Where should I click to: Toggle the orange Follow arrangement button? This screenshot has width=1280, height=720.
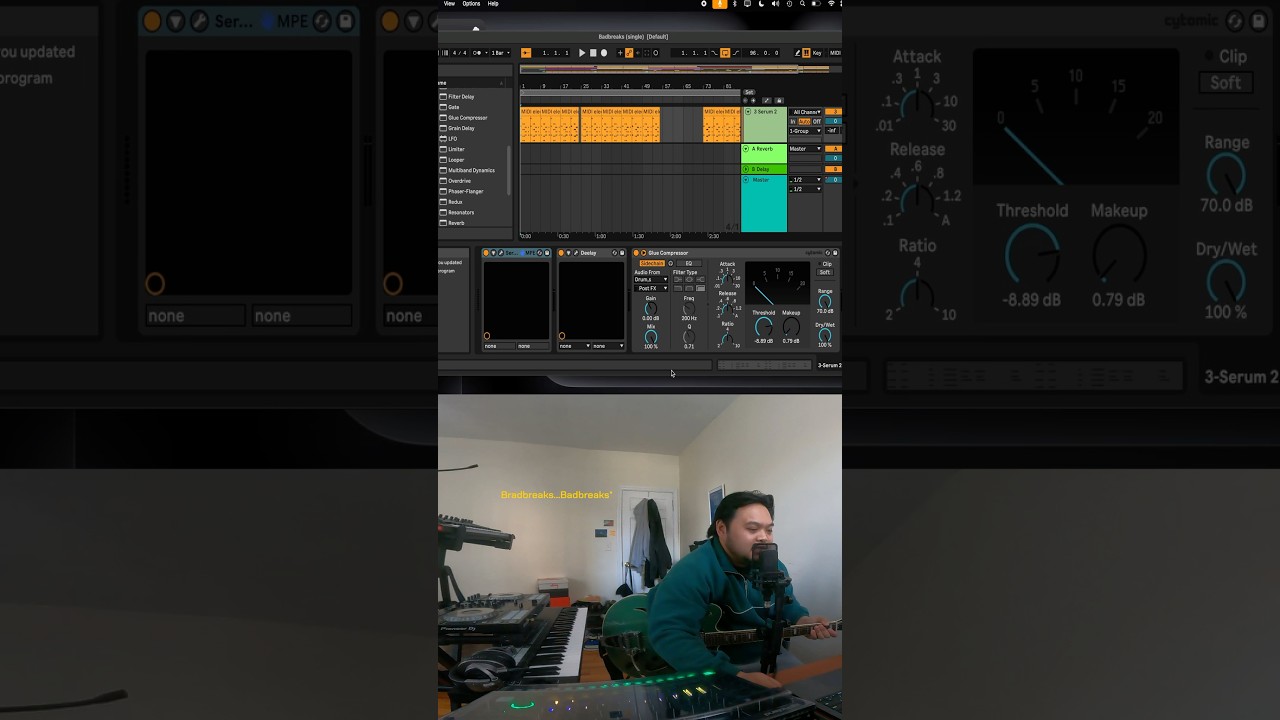[x=526, y=53]
